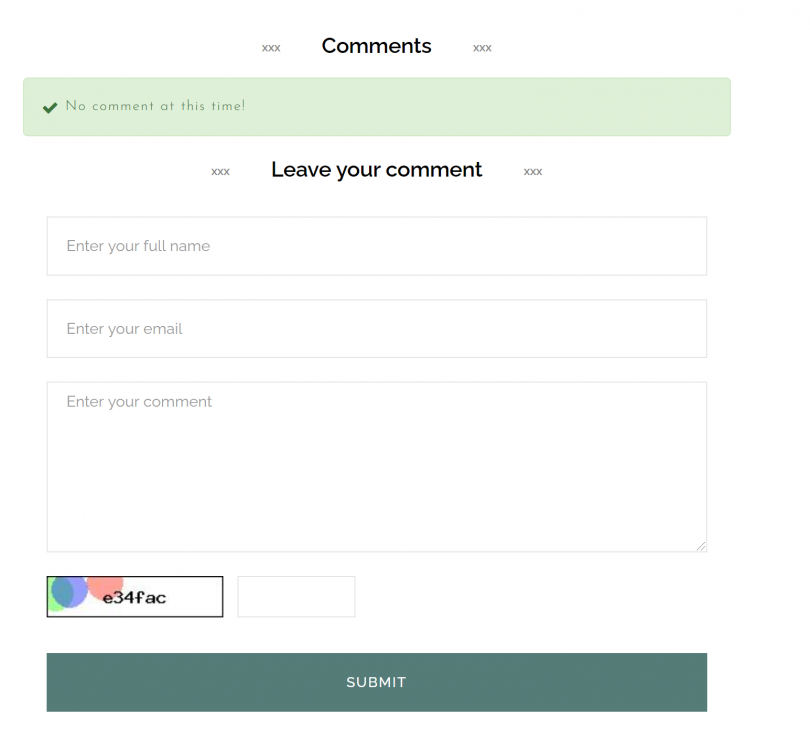Click the xxx right of Leave your comment
The image size is (810, 750).
pyautogui.click(x=532, y=171)
